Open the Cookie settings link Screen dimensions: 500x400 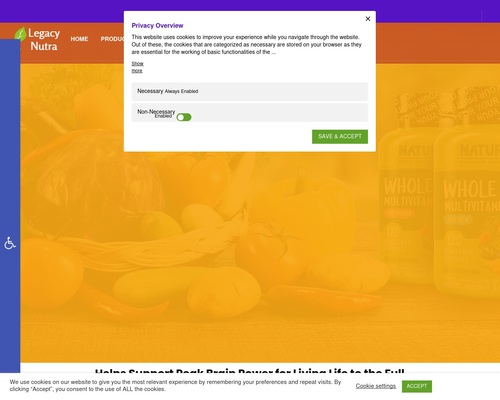[x=376, y=386]
